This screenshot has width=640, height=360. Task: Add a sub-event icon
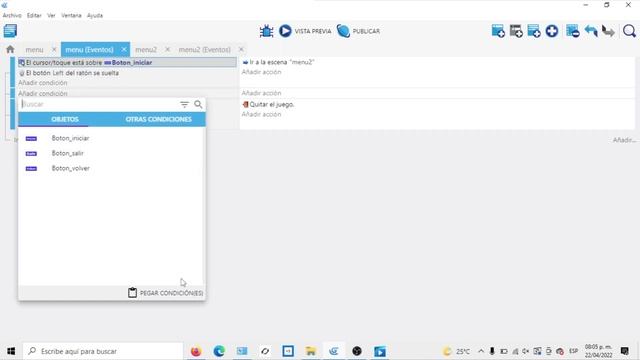(x=516, y=31)
